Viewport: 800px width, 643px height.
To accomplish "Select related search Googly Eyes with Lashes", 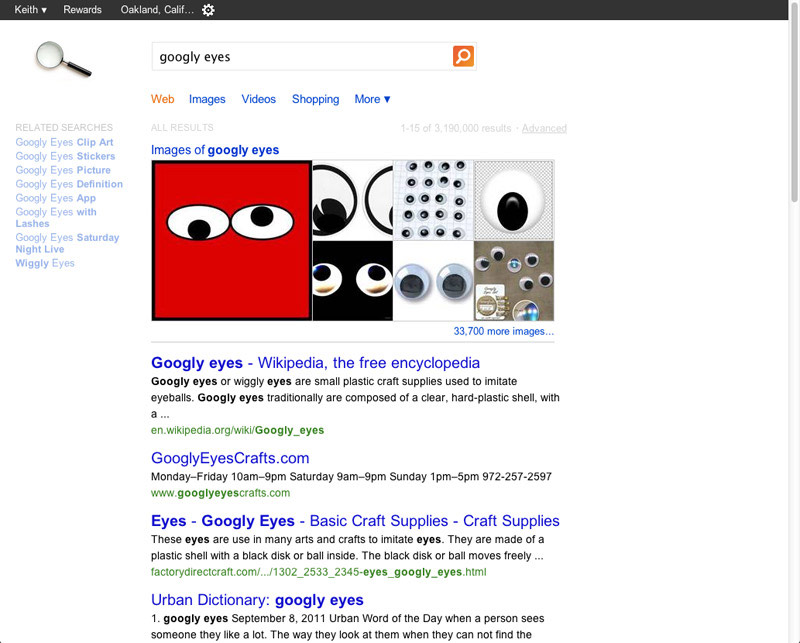I will [x=56, y=217].
